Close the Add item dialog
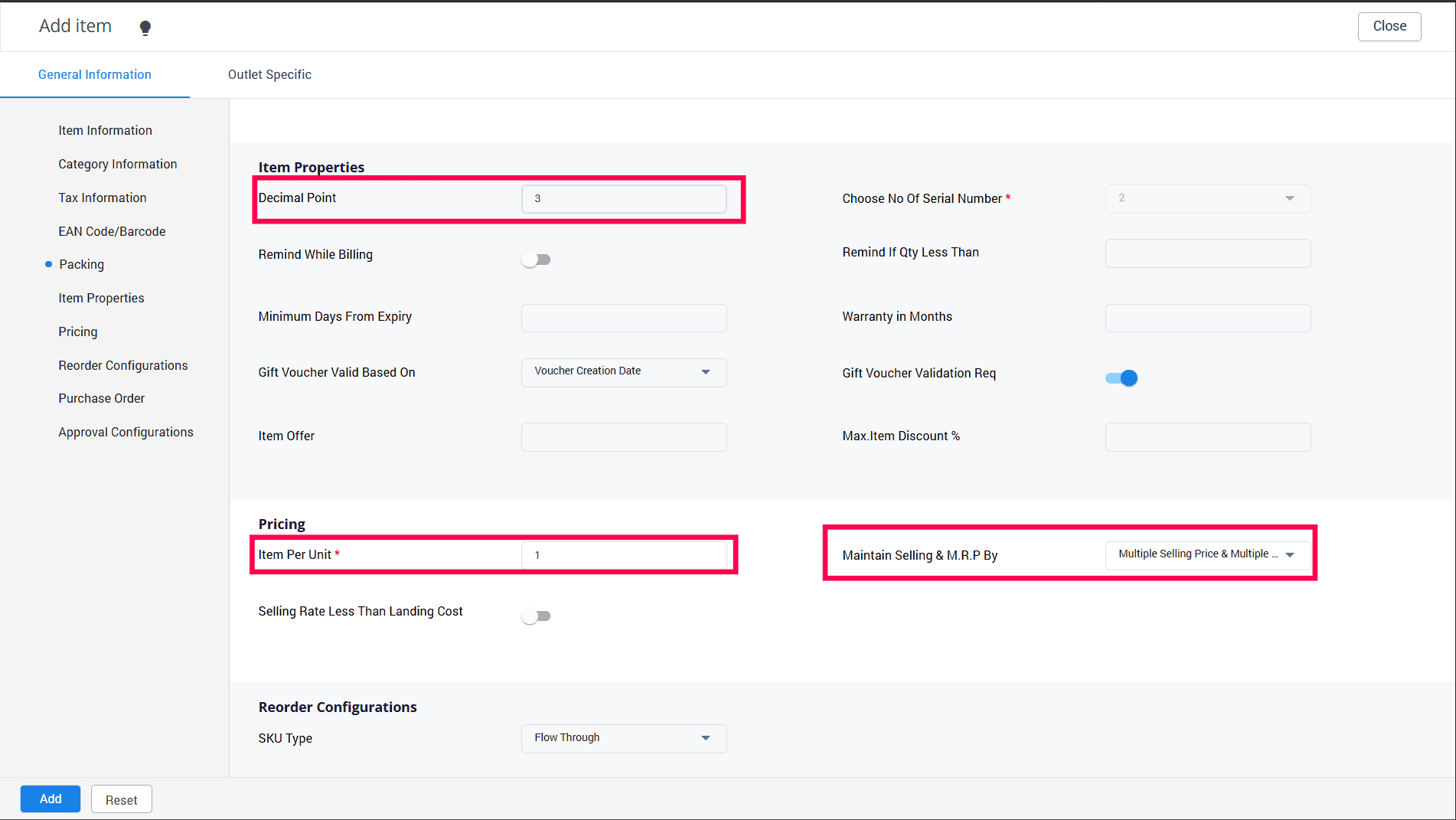 [1389, 26]
